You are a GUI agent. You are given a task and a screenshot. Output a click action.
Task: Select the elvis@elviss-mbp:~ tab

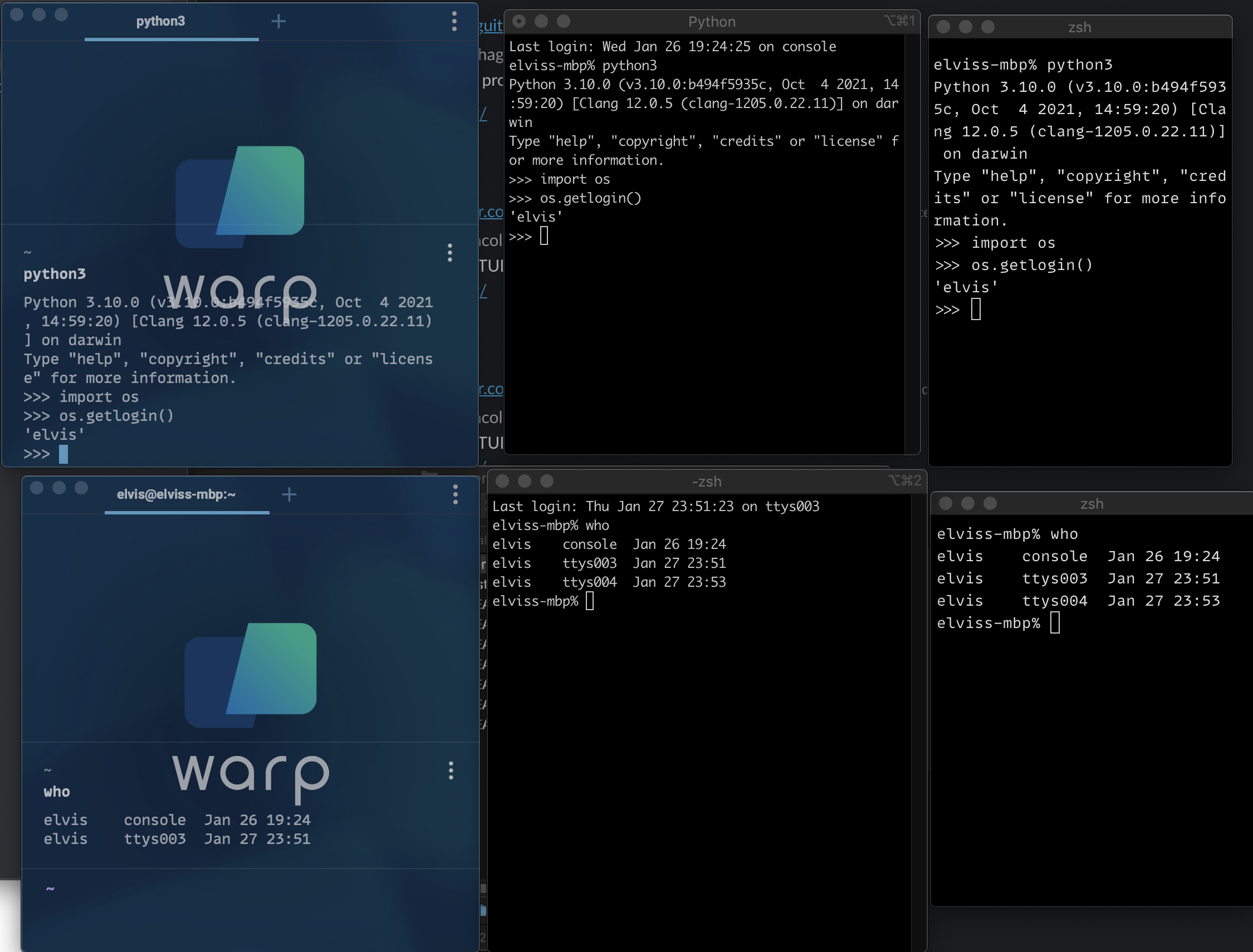176,494
